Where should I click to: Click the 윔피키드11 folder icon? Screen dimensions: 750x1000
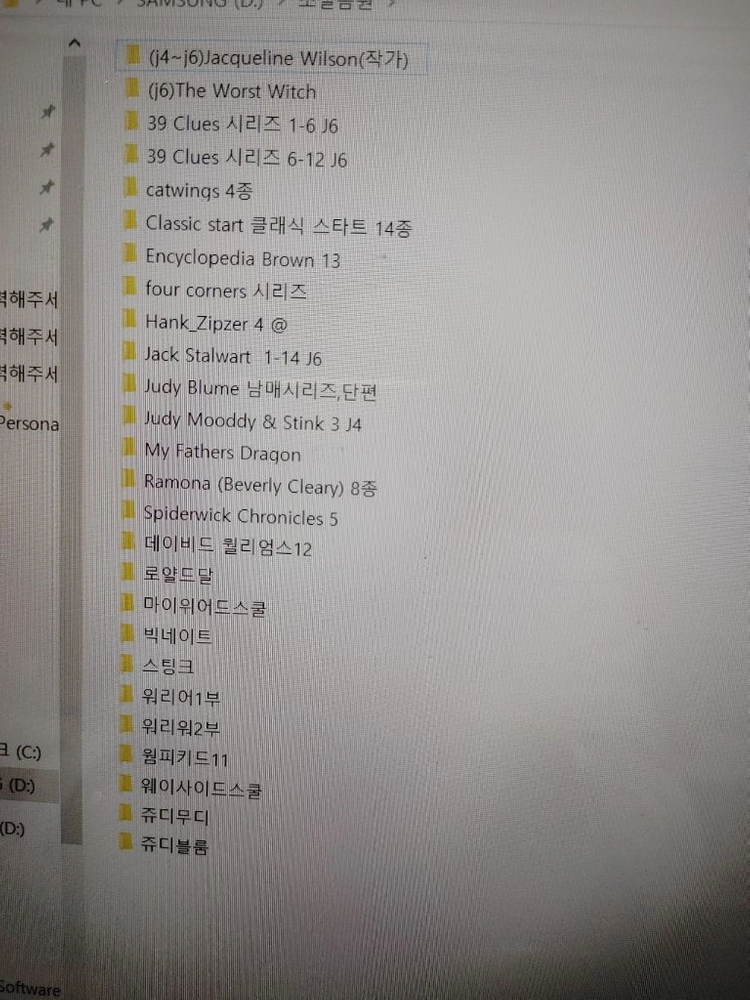(x=126, y=754)
